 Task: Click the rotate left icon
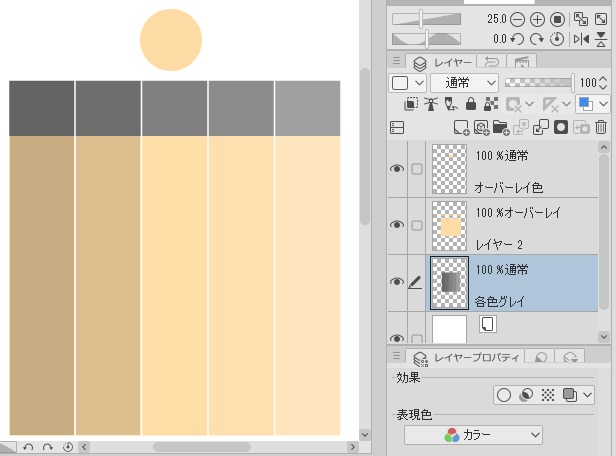coord(517,40)
